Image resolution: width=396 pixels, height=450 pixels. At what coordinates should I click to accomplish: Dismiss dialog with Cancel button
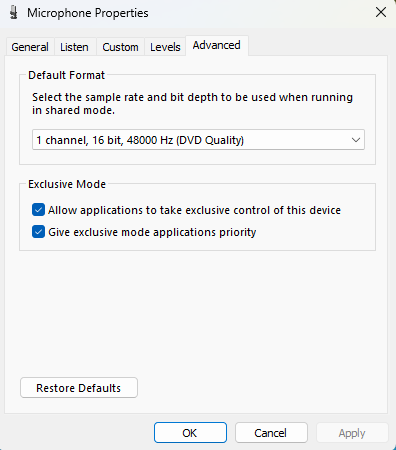(271, 433)
